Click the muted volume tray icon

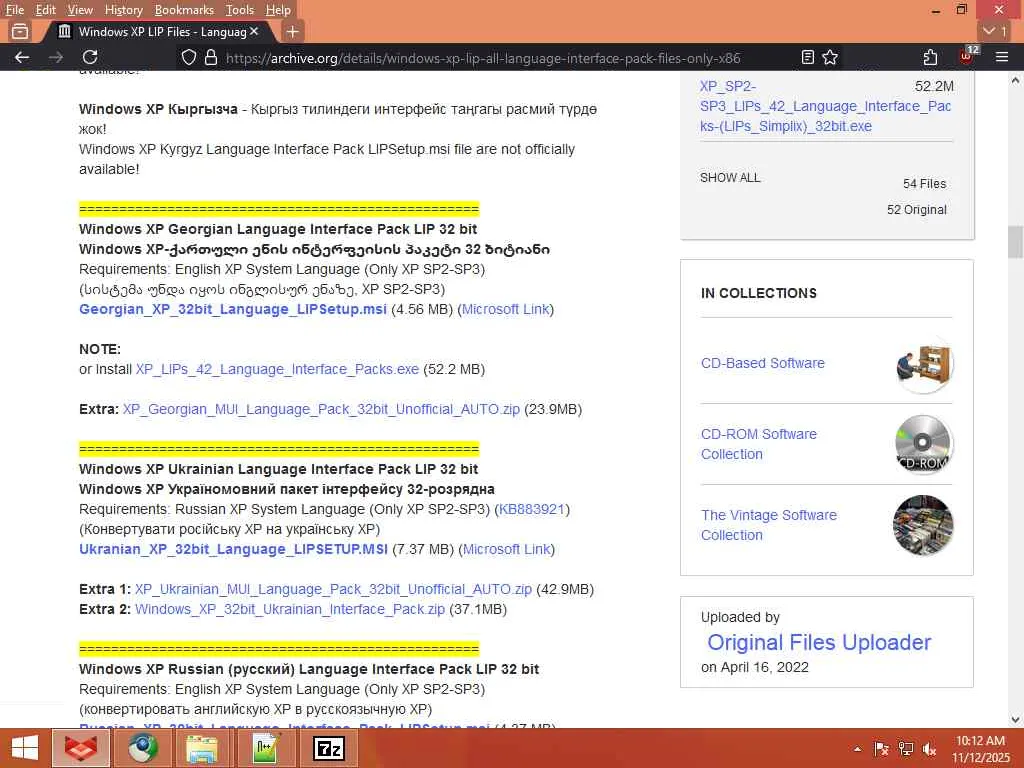click(x=929, y=749)
